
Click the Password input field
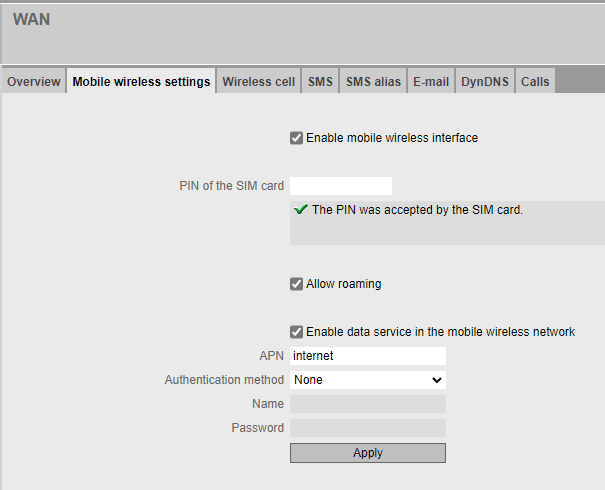(x=367, y=428)
